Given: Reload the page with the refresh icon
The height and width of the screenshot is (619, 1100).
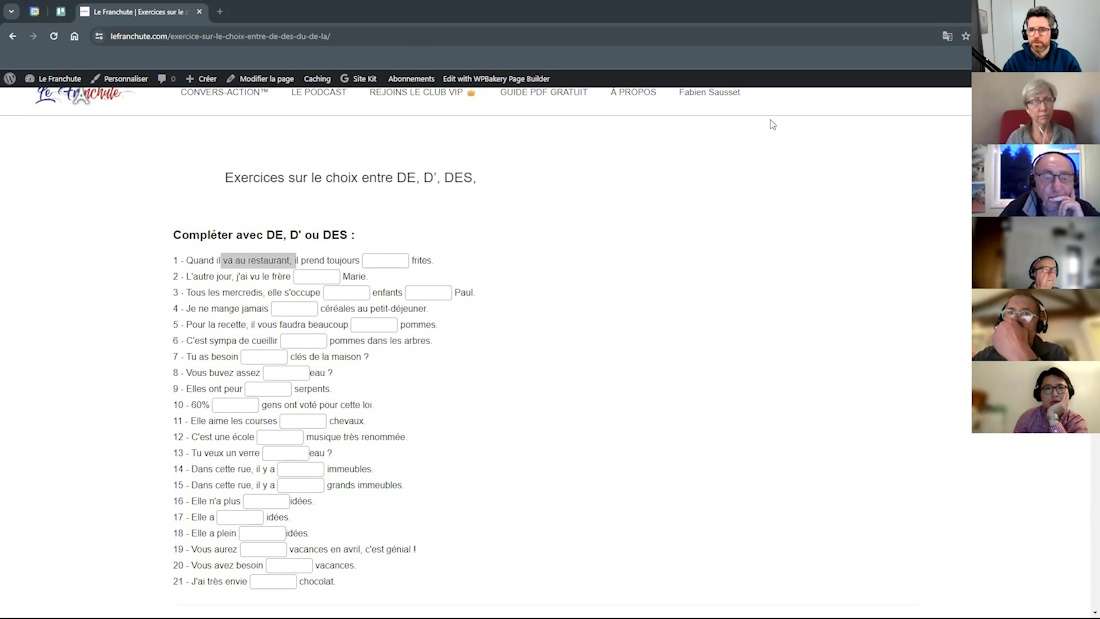Looking at the screenshot, I should click(53, 36).
